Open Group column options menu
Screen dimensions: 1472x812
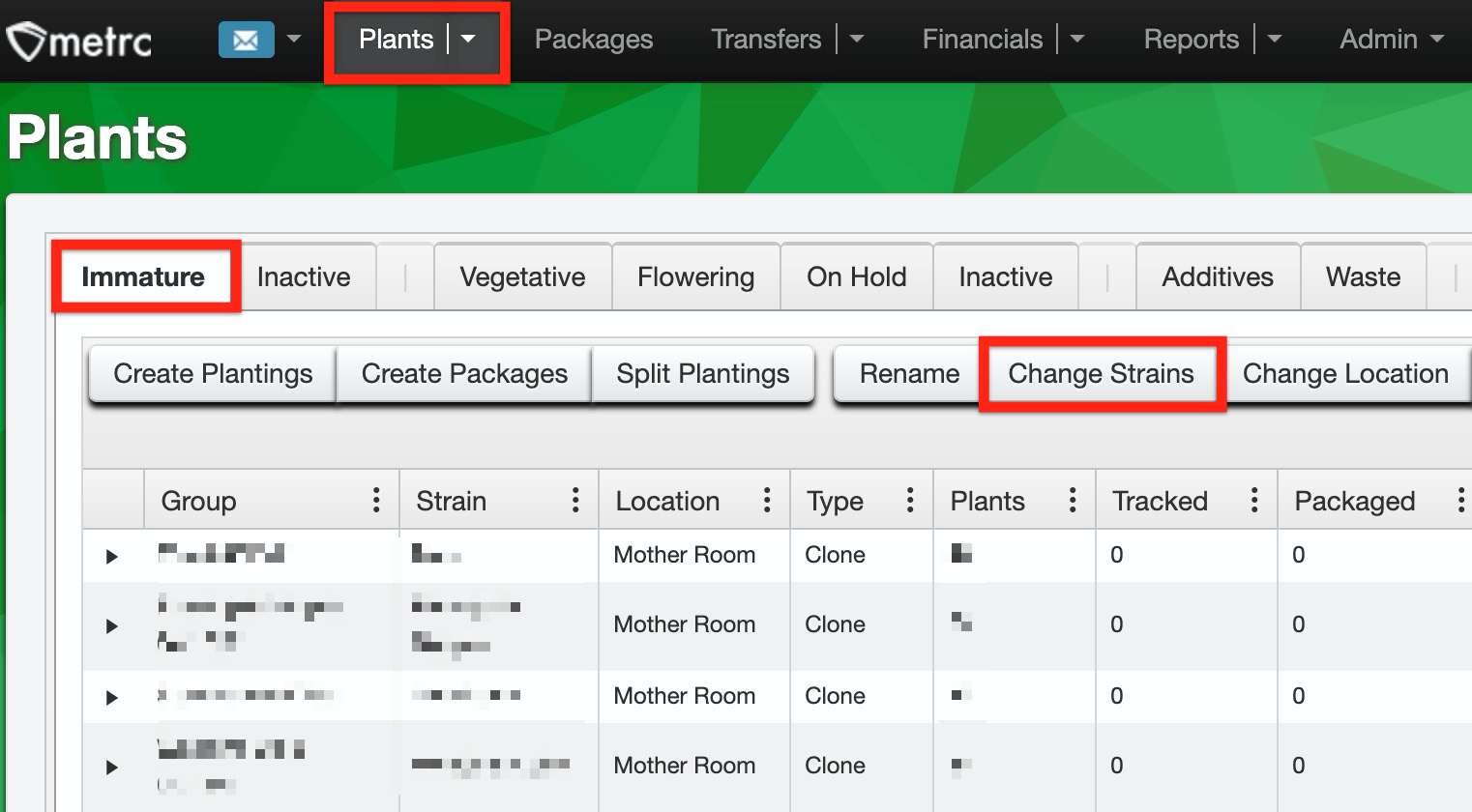pyautogui.click(x=376, y=500)
